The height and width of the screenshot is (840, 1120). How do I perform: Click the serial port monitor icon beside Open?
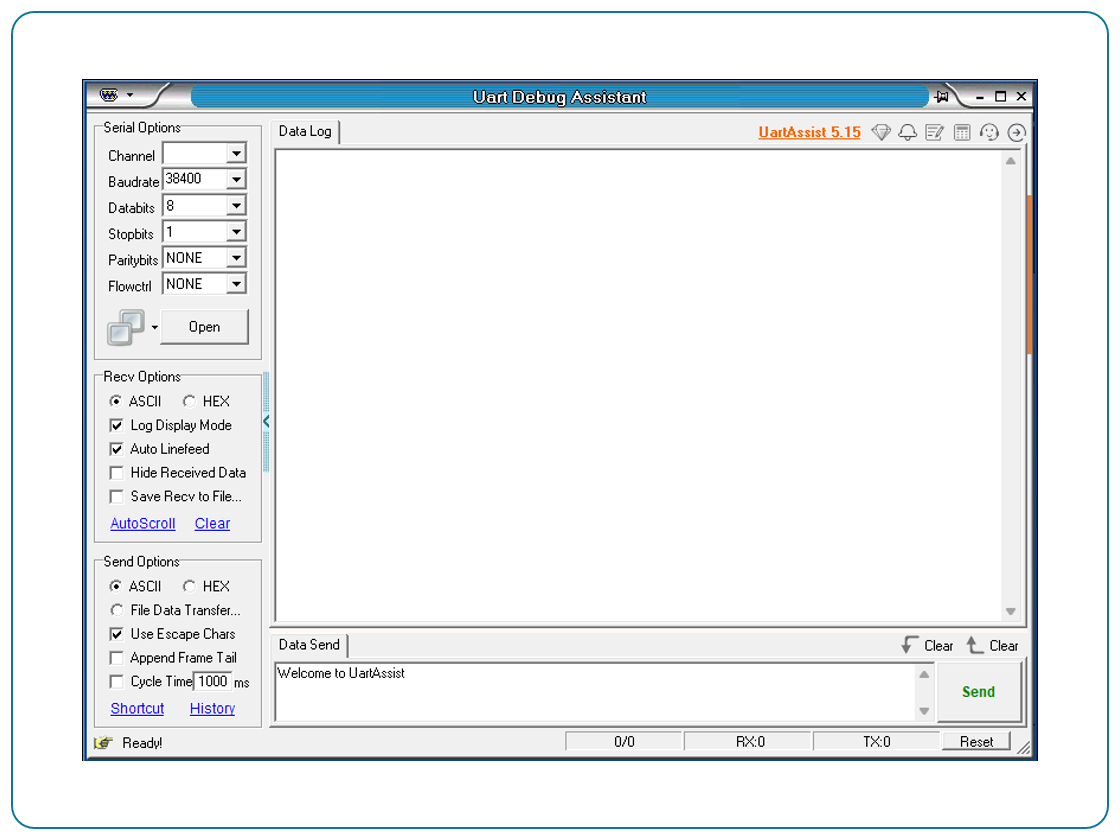[126, 327]
